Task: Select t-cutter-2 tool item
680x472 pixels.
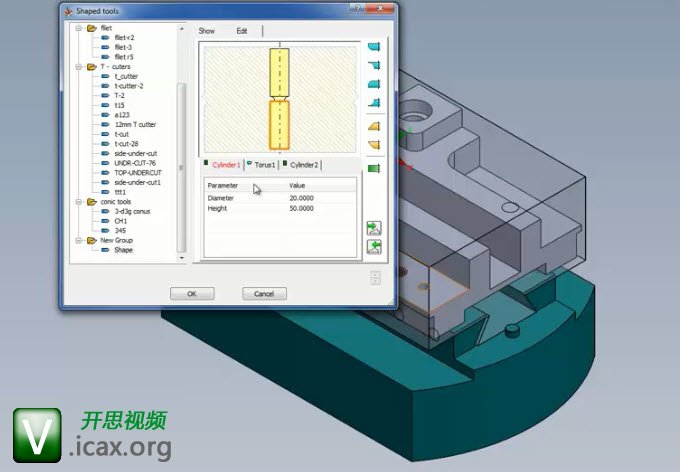Action: click(129, 86)
